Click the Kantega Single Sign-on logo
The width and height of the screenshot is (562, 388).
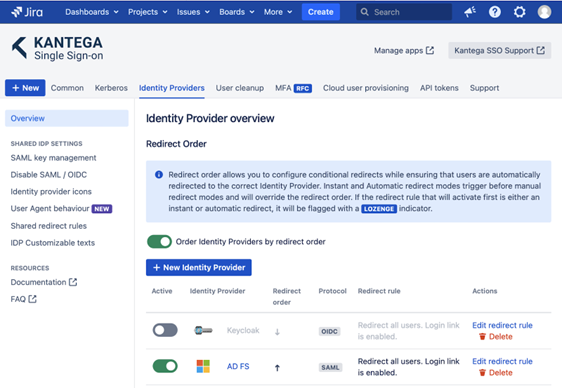coord(57,48)
